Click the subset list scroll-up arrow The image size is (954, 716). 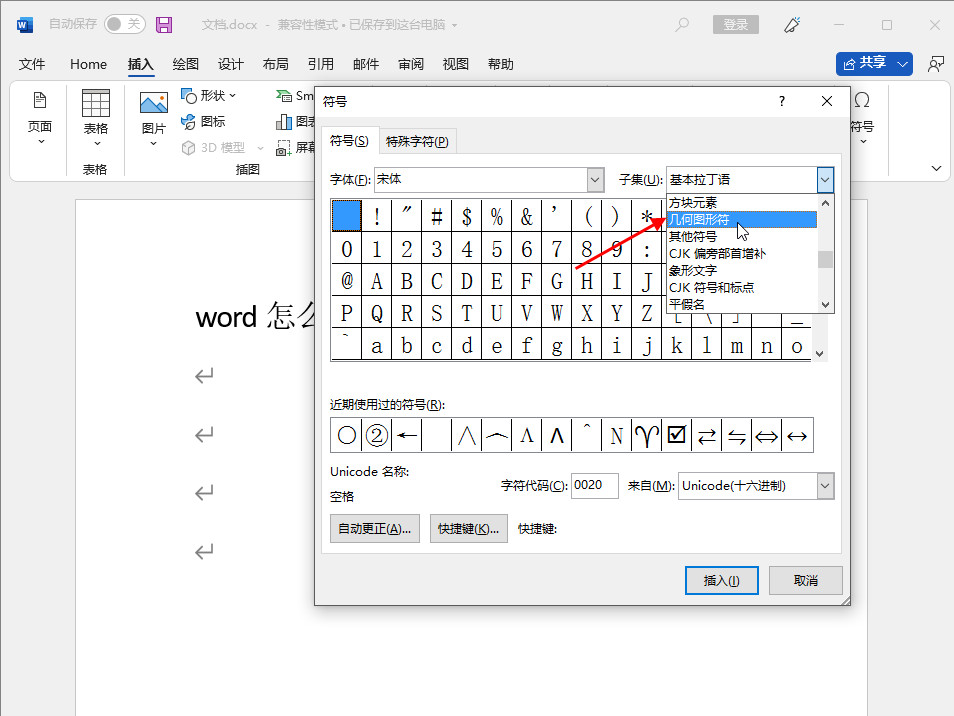826,203
